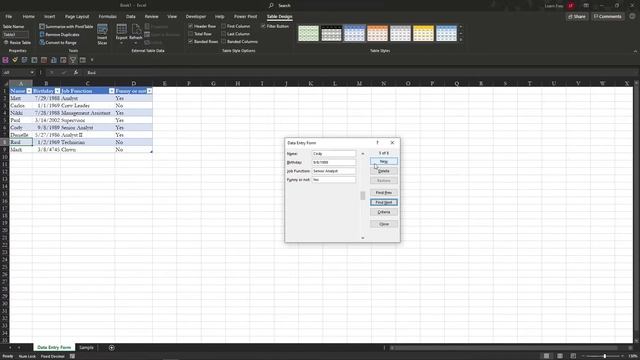Enable the Banded Columns checkbox

click(x=224, y=42)
